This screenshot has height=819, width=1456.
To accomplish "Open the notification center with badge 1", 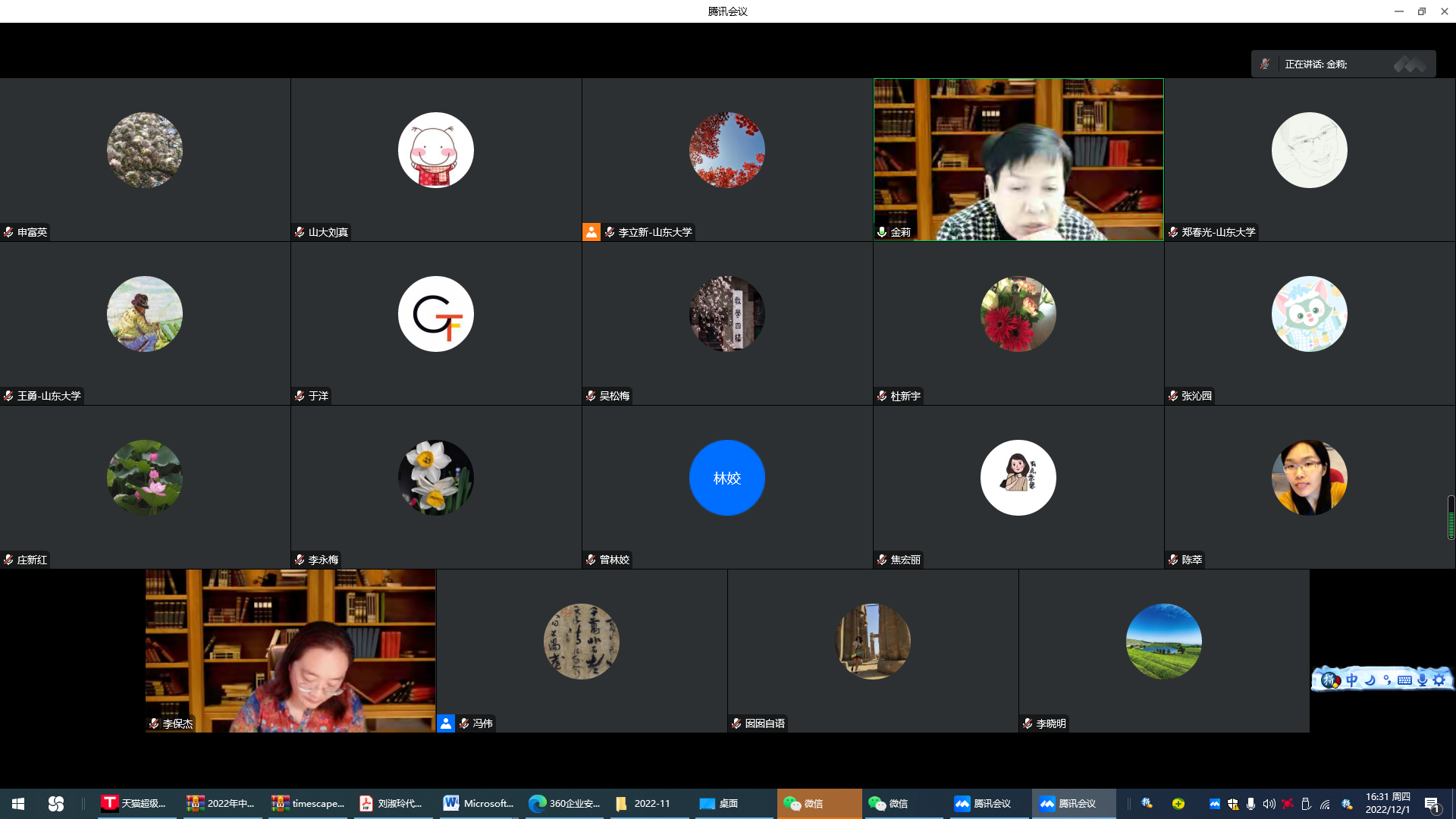I will [x=1432, y=804].
